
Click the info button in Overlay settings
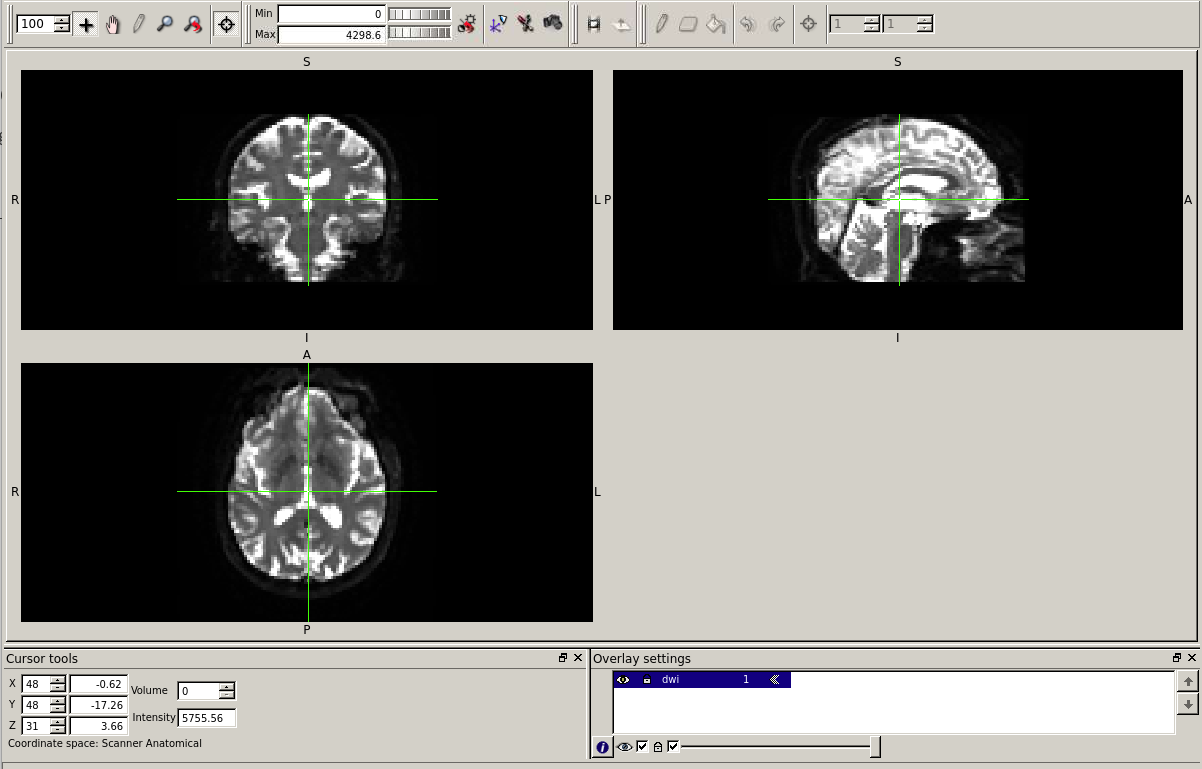click(x=602, y=747)
